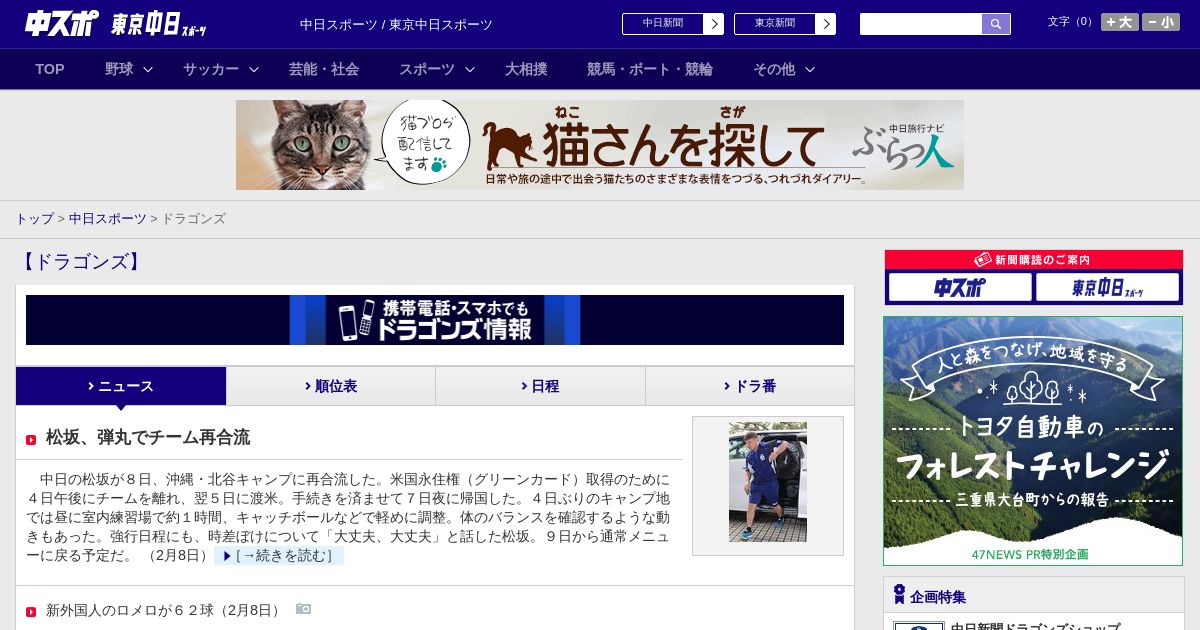Click the 中日スポーツ breadcrumb link
Image resolution: width=1200 pixels, height=630 pixels.
pos(108,219)
